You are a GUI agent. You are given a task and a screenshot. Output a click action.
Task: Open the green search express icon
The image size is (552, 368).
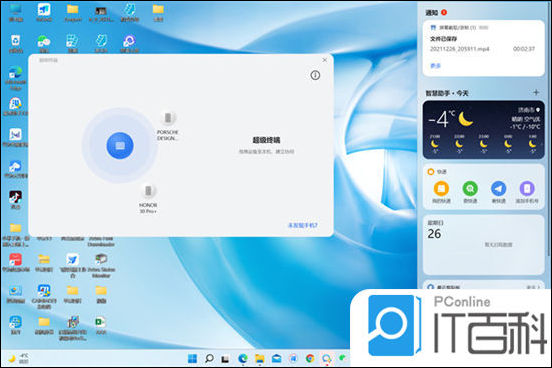tap(470, 188)
